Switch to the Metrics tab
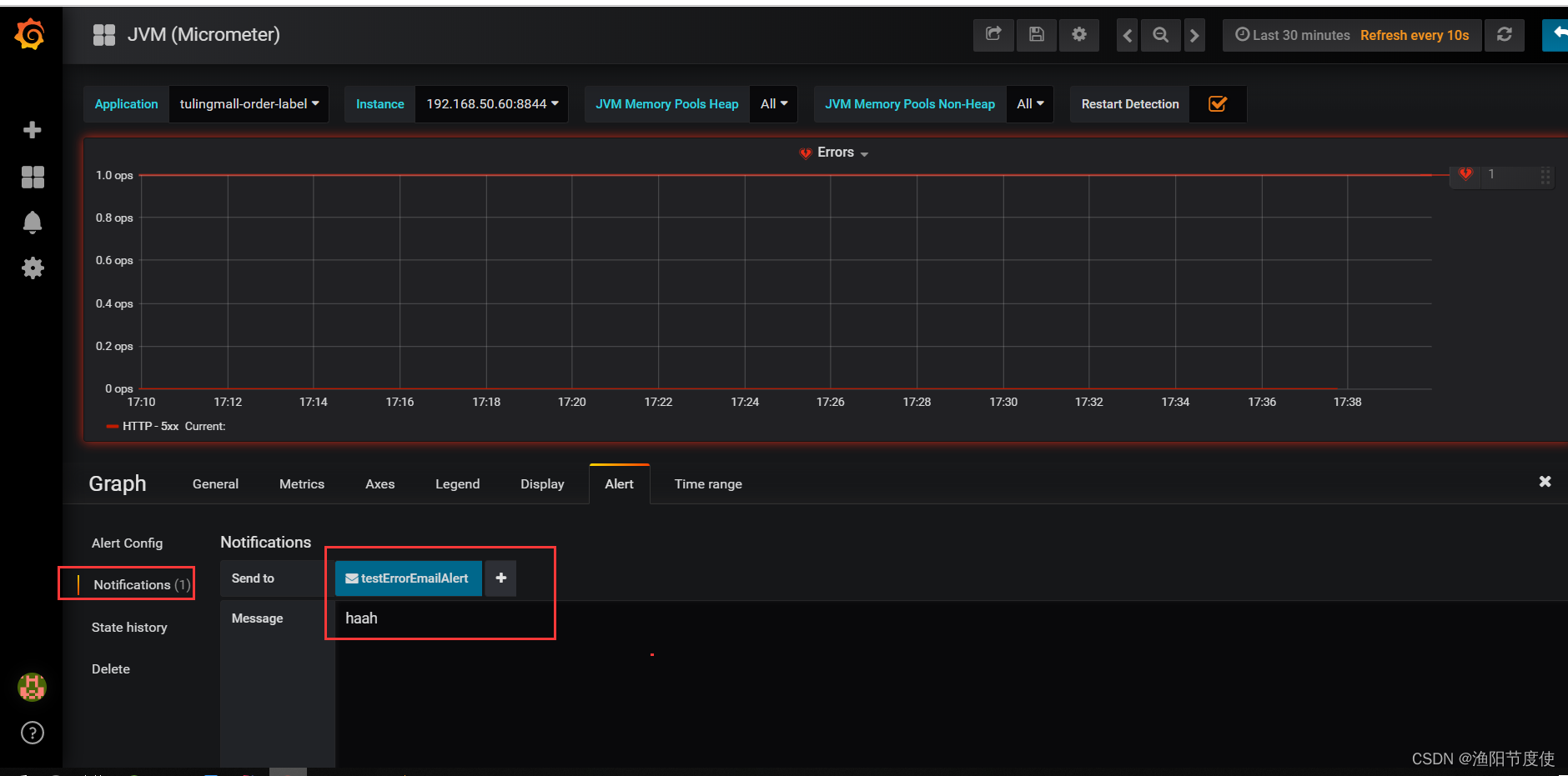Screen dimensions: 1568x776 [302, 484]
